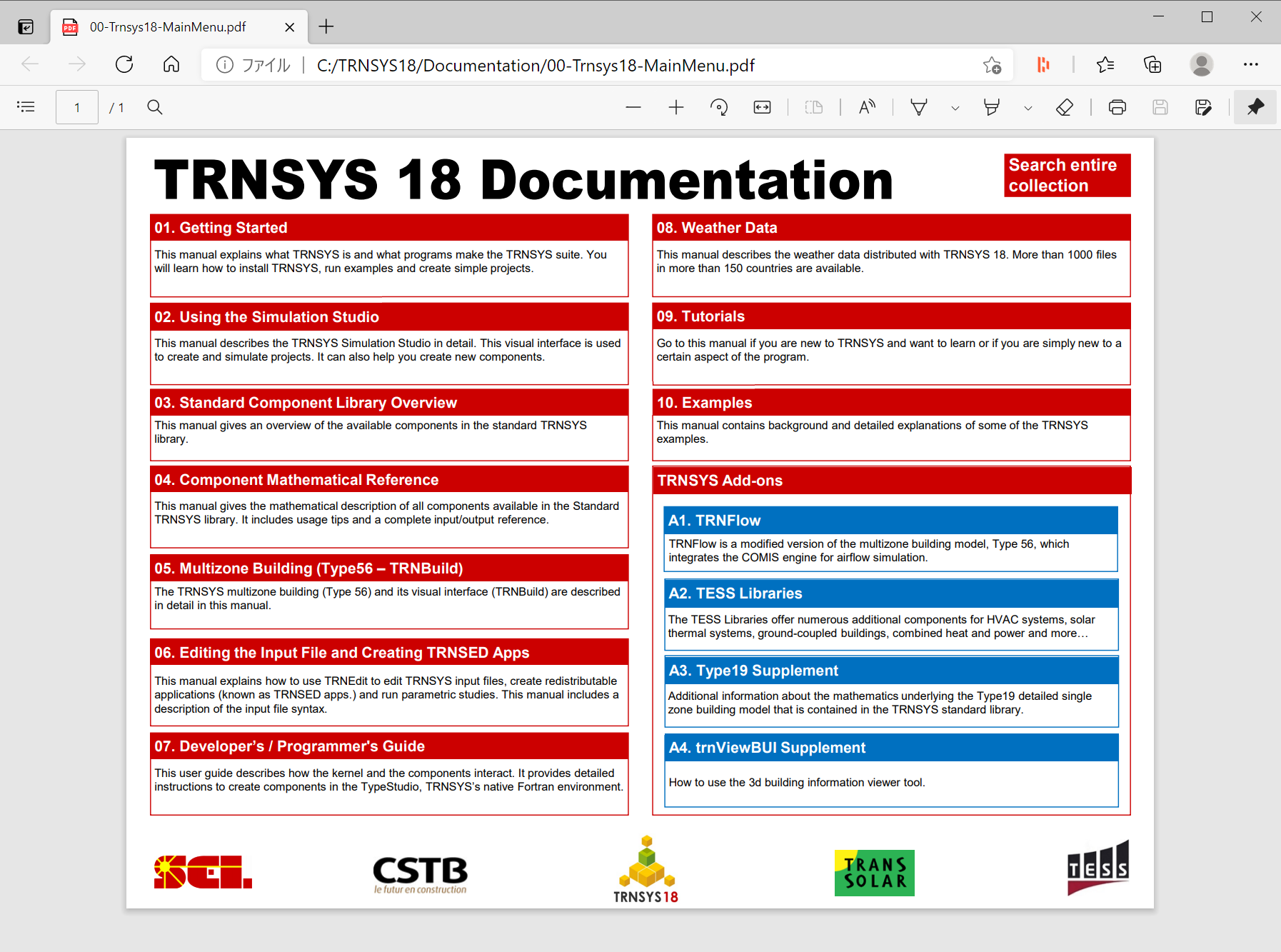Screen dimensions: 1281x952
Task: Open 06. Editing the Input File manual
Action: [389, 652]
